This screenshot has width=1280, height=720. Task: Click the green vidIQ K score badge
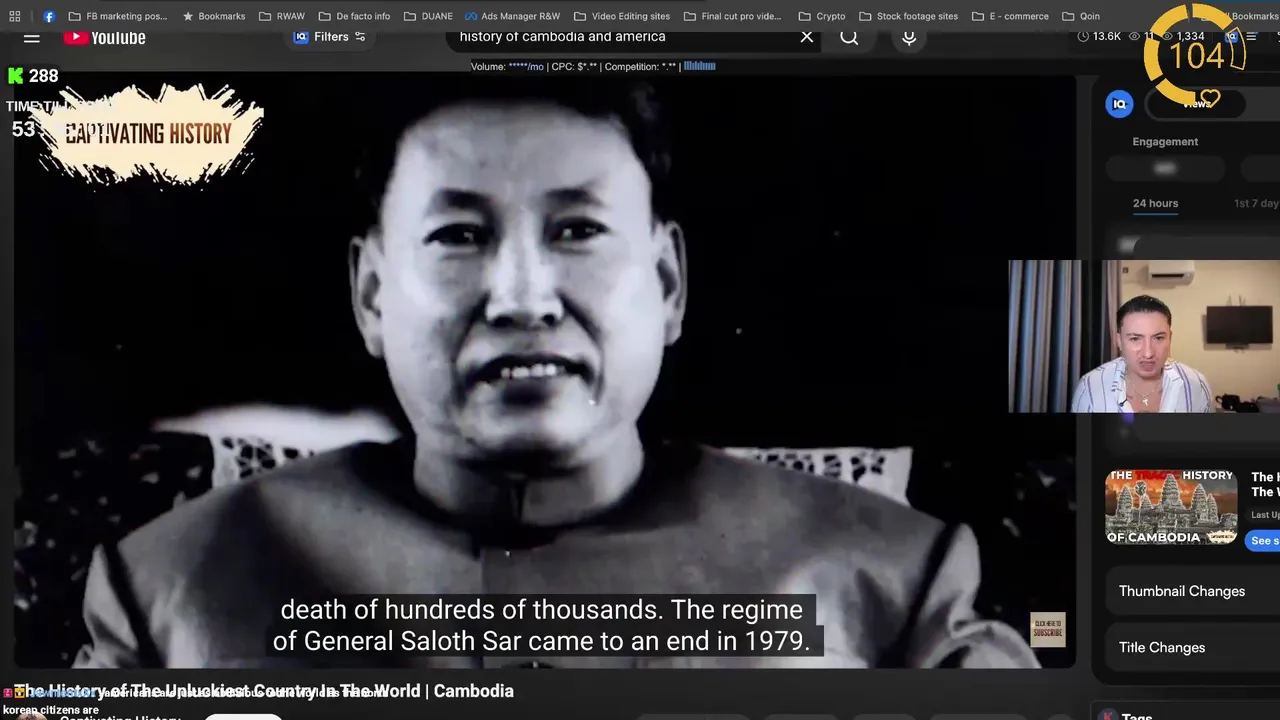33,76
